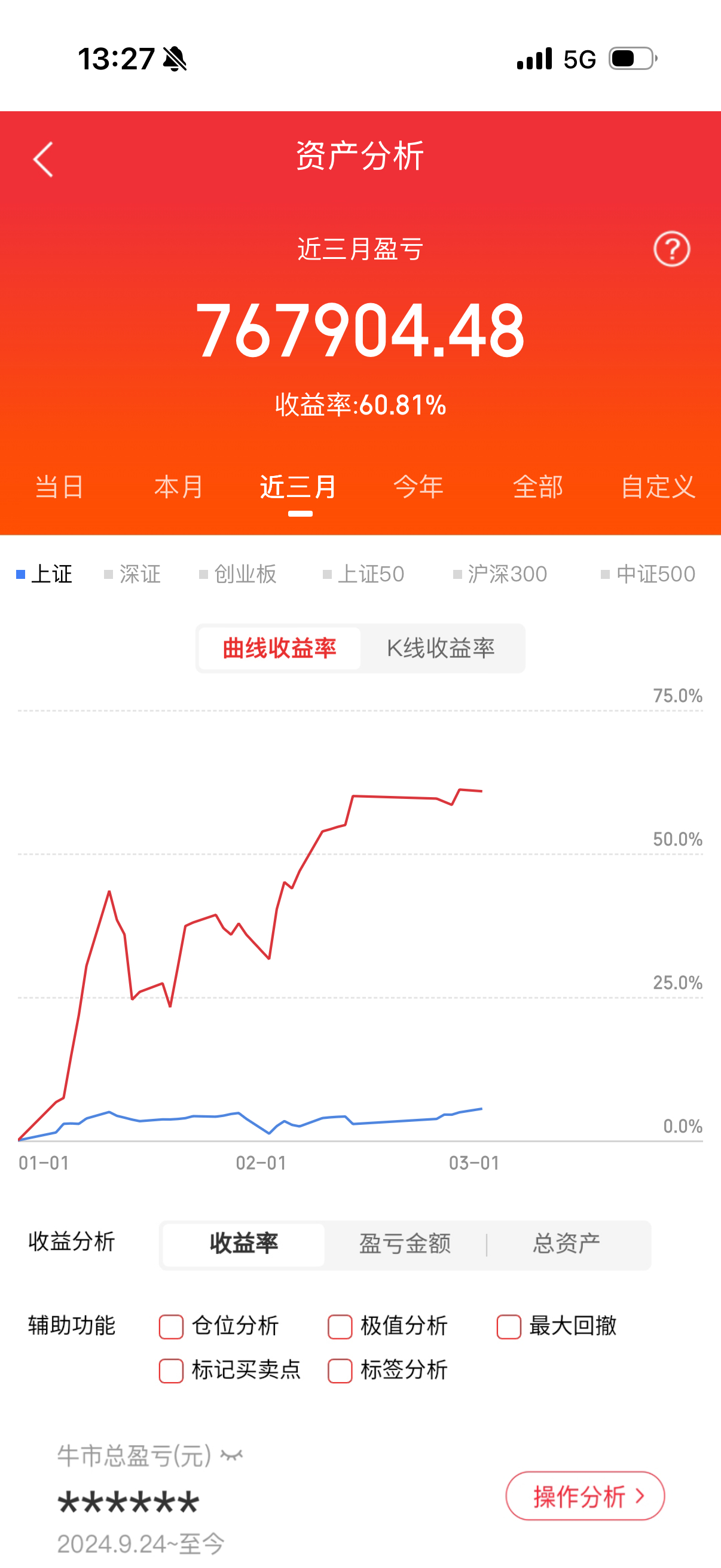This screenshot has height=1568, width=721.
Task: Select the 总资产 view
Action: point(566,1244)
